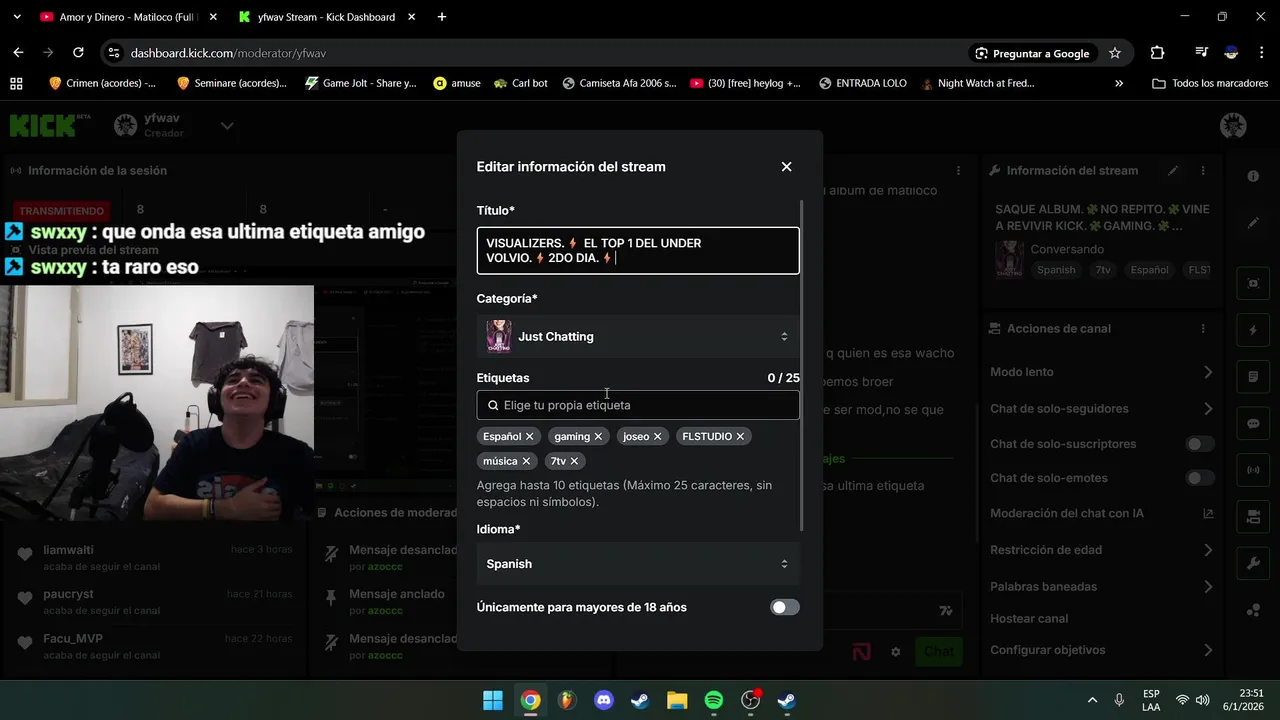The width and height of the screenshot is (1280, 720).
Task: Click the stream preview sidebar icon
Action: tap(1253, 283)
